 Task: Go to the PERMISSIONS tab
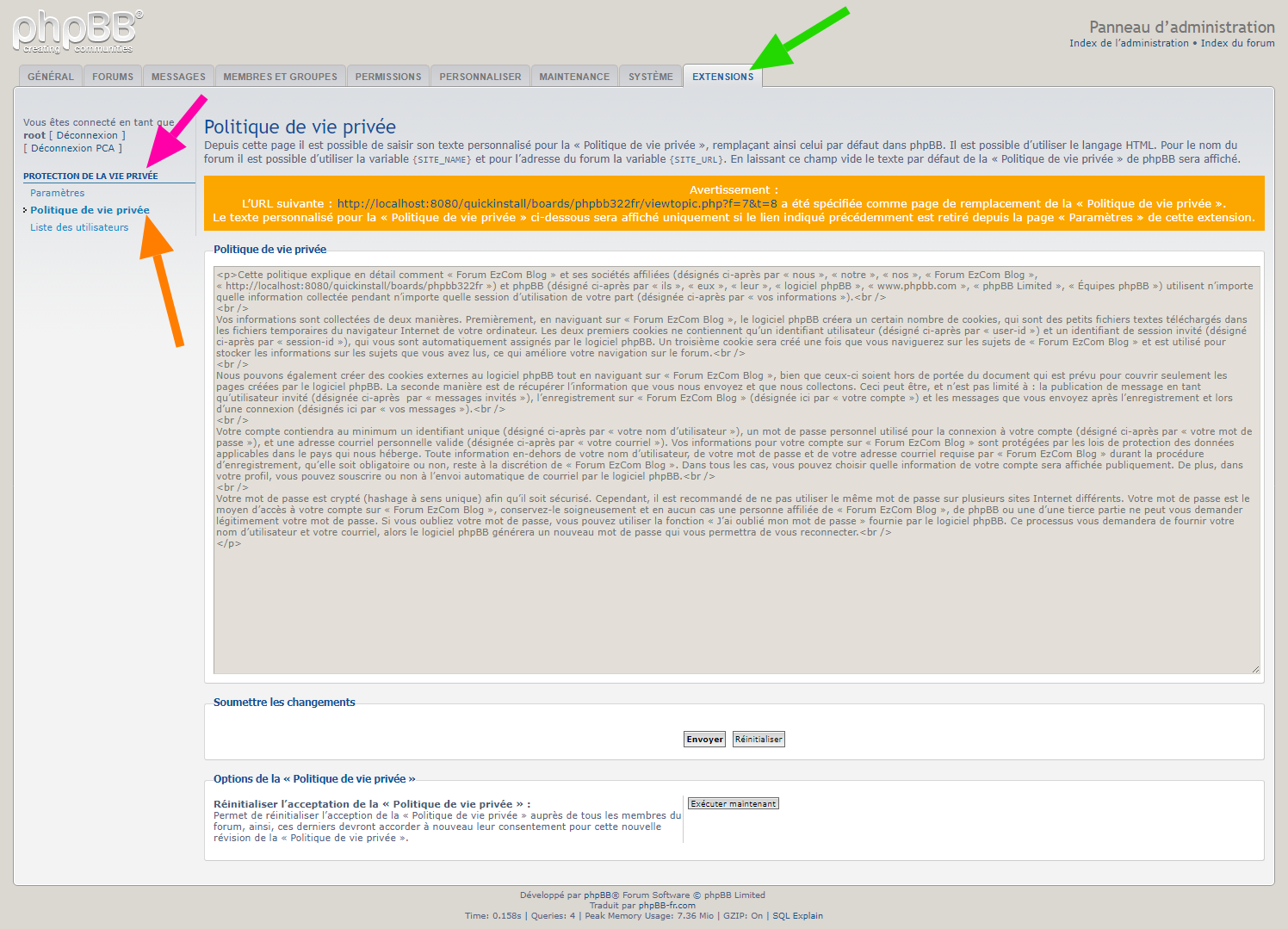coord(388,77)
